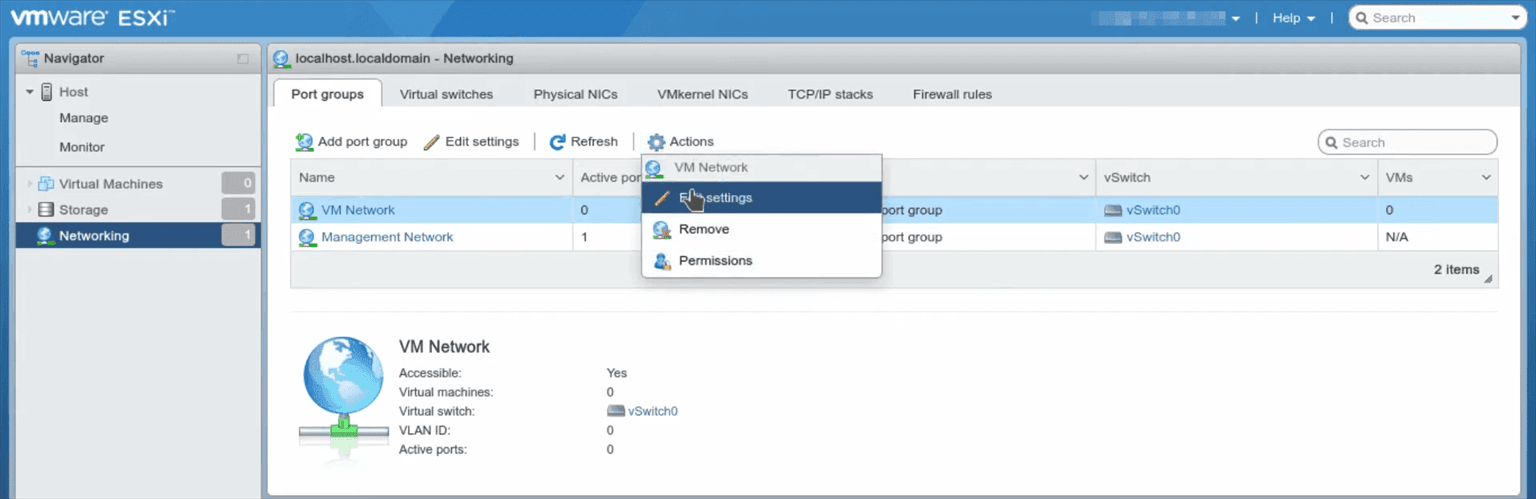Viewport: 1536px width, 499px height.
Task: Open the Help dropdown menu
Action: [1294, 18]
